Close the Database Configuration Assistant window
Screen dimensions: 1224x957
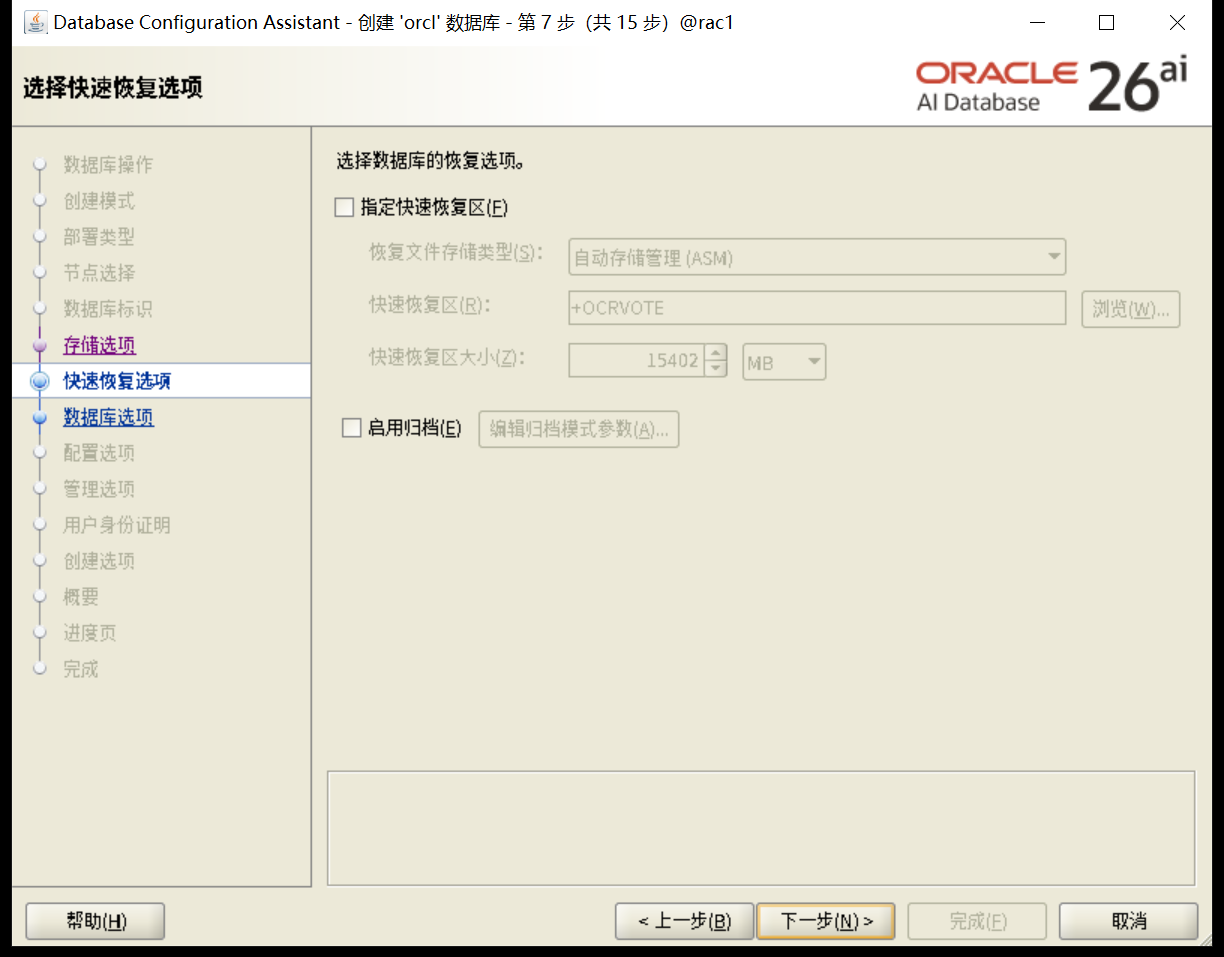[x=1177, y=22]
